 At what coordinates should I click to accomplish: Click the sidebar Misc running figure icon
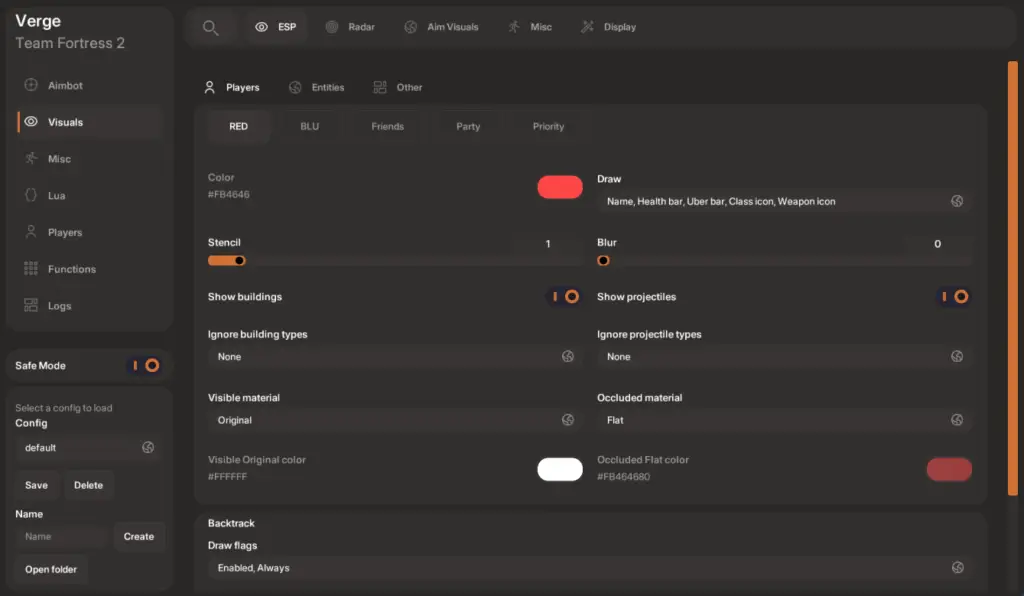pyautogui.click(x=31, y=158)
